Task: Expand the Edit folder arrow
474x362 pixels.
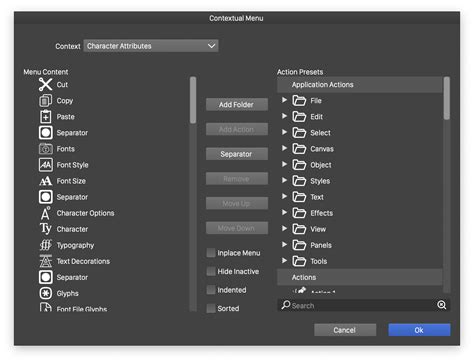Action: tap(284, 116)
